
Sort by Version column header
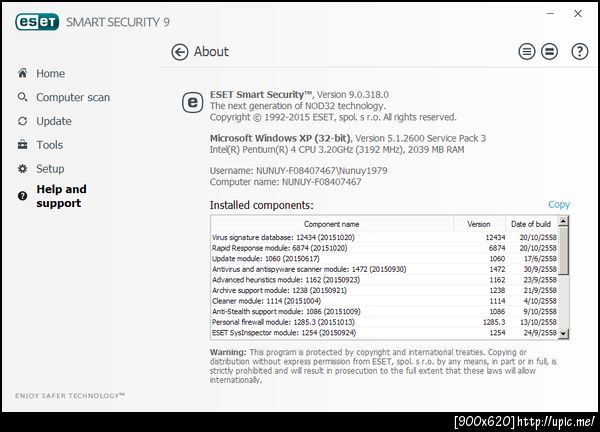pos(478,224)
